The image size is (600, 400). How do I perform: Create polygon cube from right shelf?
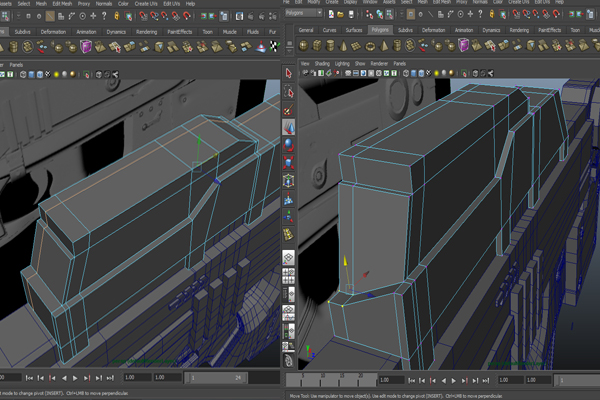point(317,46)
